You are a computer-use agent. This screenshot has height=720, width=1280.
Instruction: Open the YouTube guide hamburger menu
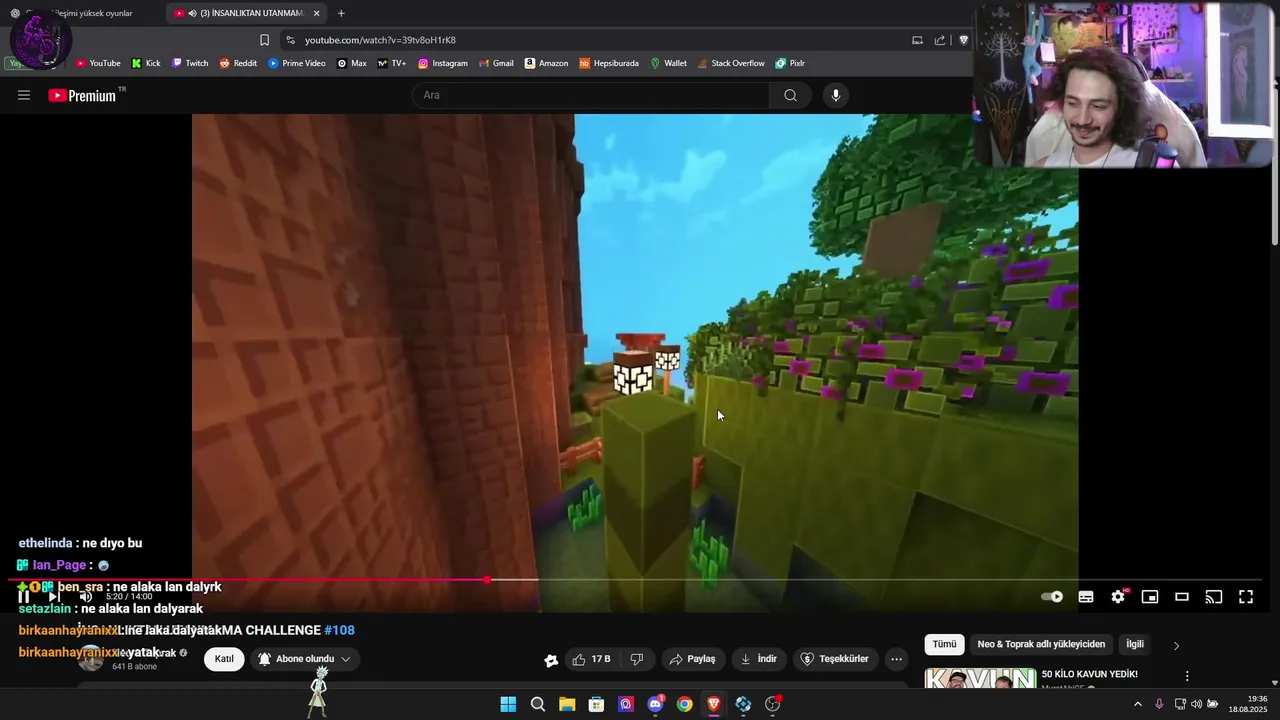pos(24,95)
